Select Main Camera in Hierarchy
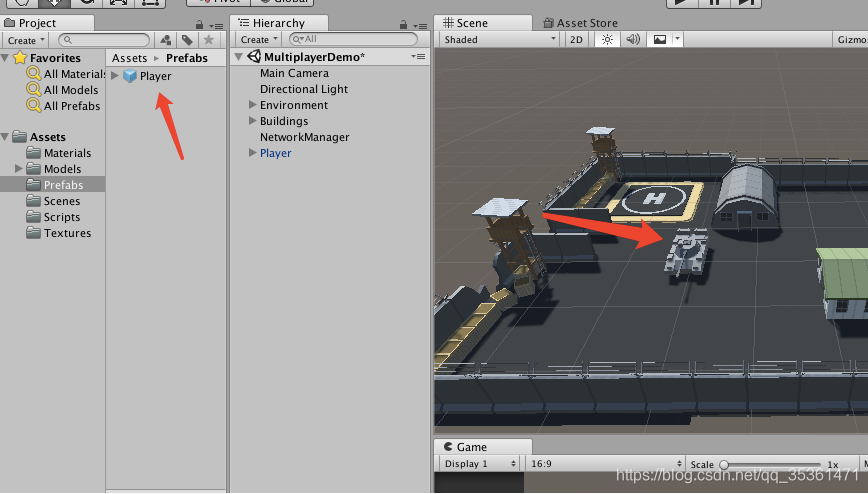868x494 pixels. 294,73
